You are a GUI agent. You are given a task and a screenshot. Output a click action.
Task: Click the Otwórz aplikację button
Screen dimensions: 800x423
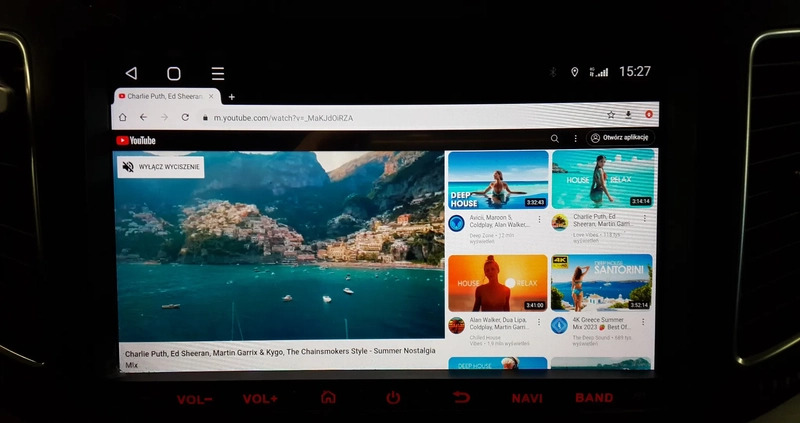point(620,138)
